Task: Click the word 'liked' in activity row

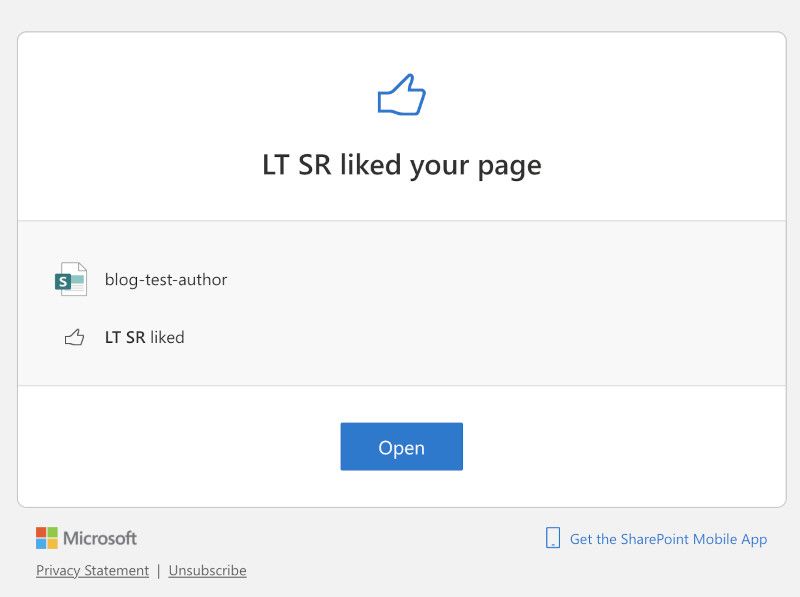Action: point(167,337)
